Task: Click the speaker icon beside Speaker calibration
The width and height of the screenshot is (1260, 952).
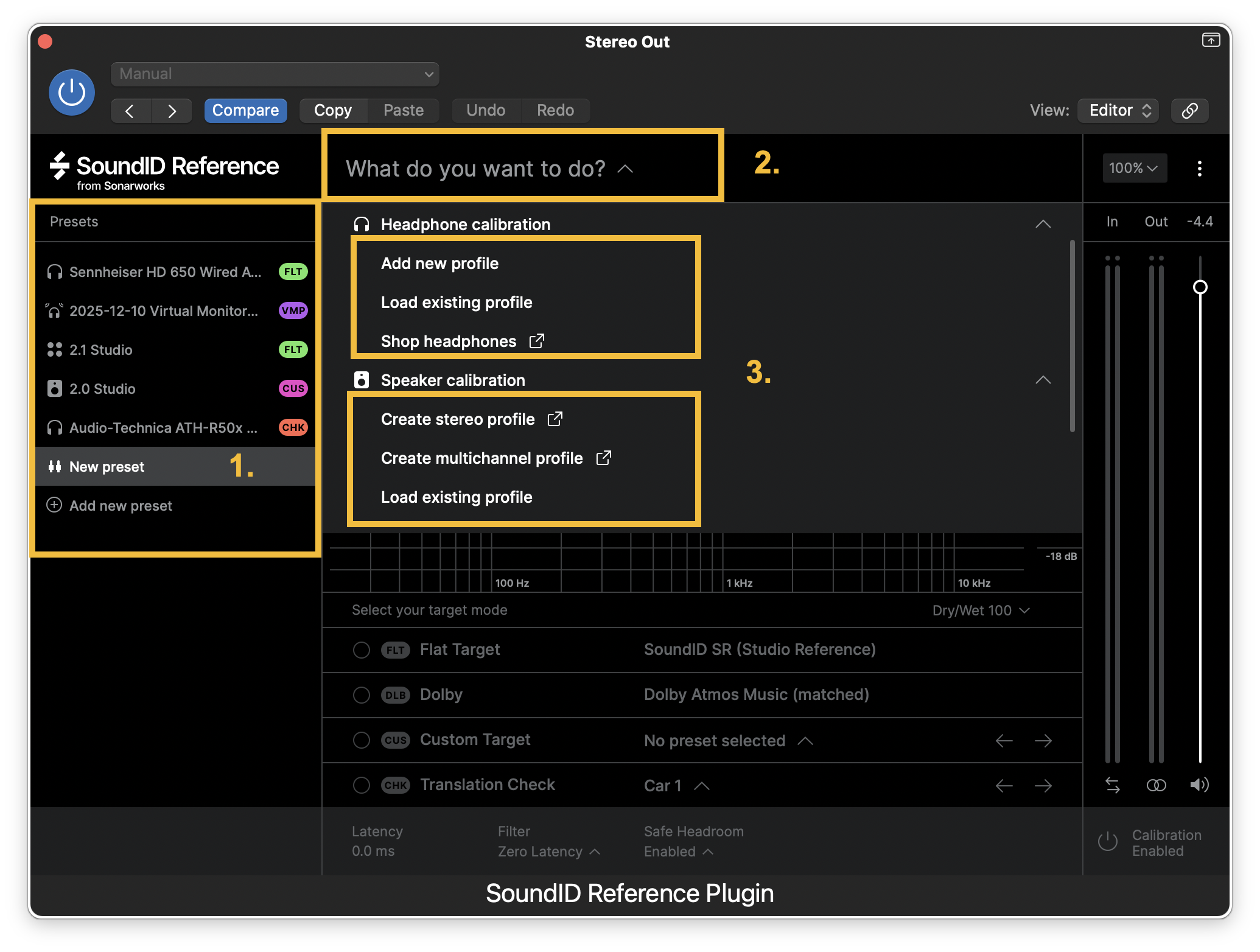Action: point(362,380)
